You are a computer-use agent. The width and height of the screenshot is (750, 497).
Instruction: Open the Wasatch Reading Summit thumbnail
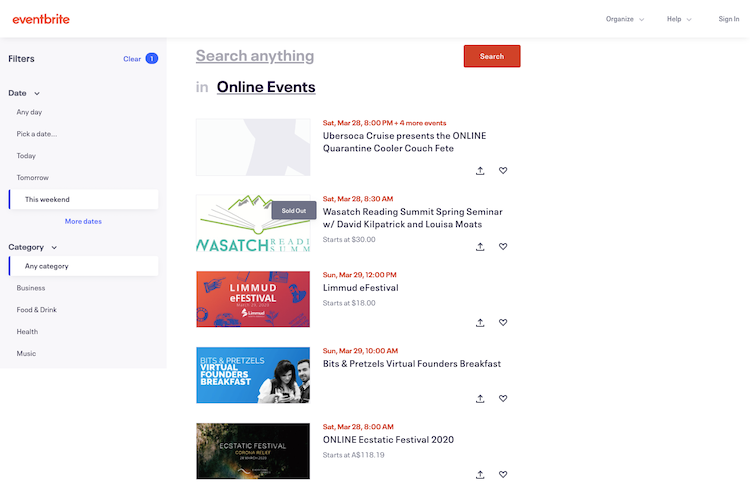tap(253, 223)
